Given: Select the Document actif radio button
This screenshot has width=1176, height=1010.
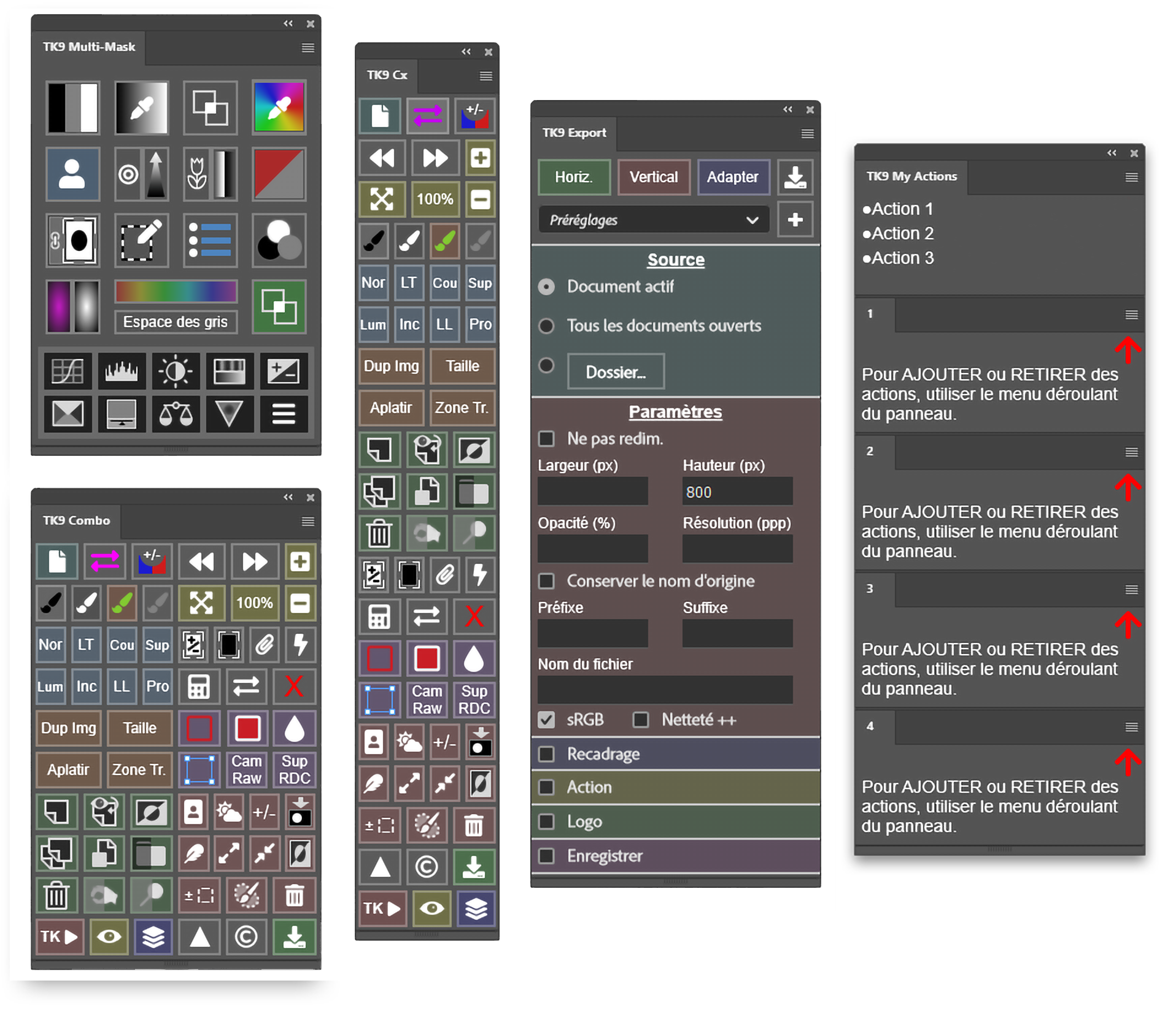Looking at the screenshot, I should coord(546,287).
